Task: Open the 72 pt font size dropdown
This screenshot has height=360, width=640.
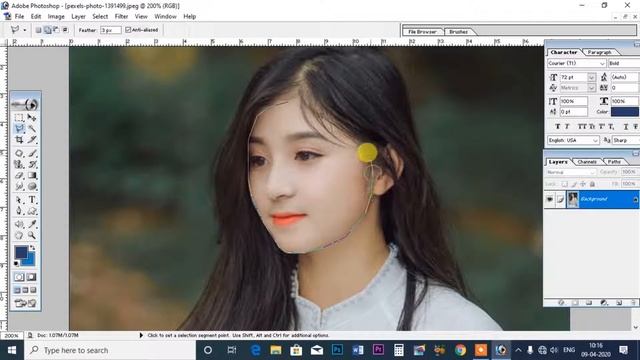Action: (x=591, y=77)
